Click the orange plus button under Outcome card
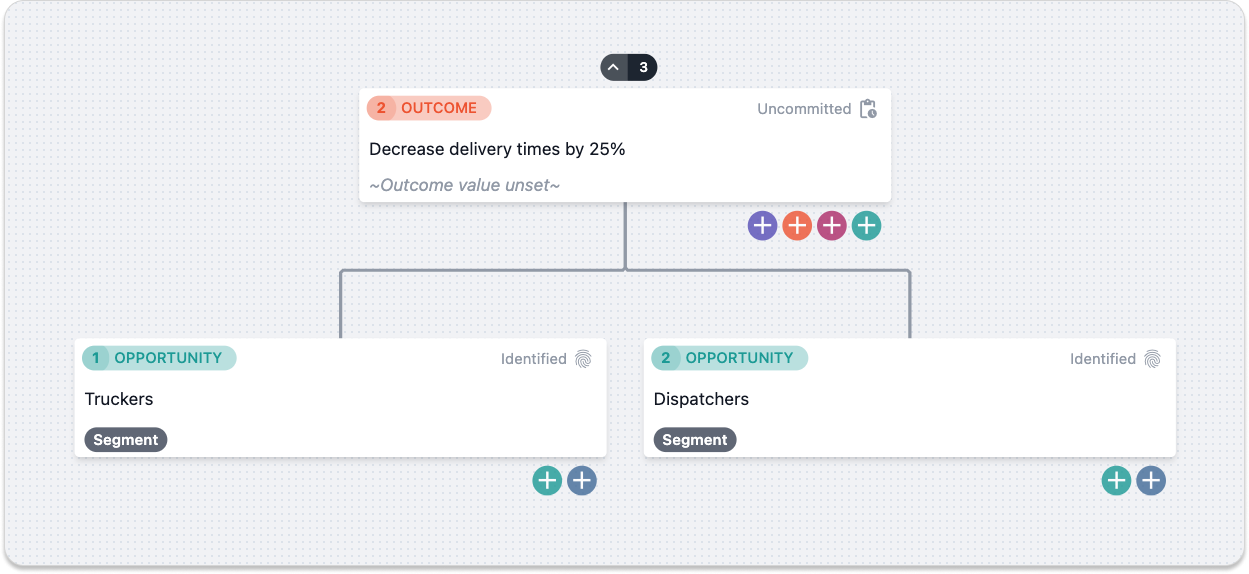This screenshot has width=1249, height=574. tap(797, 226)
